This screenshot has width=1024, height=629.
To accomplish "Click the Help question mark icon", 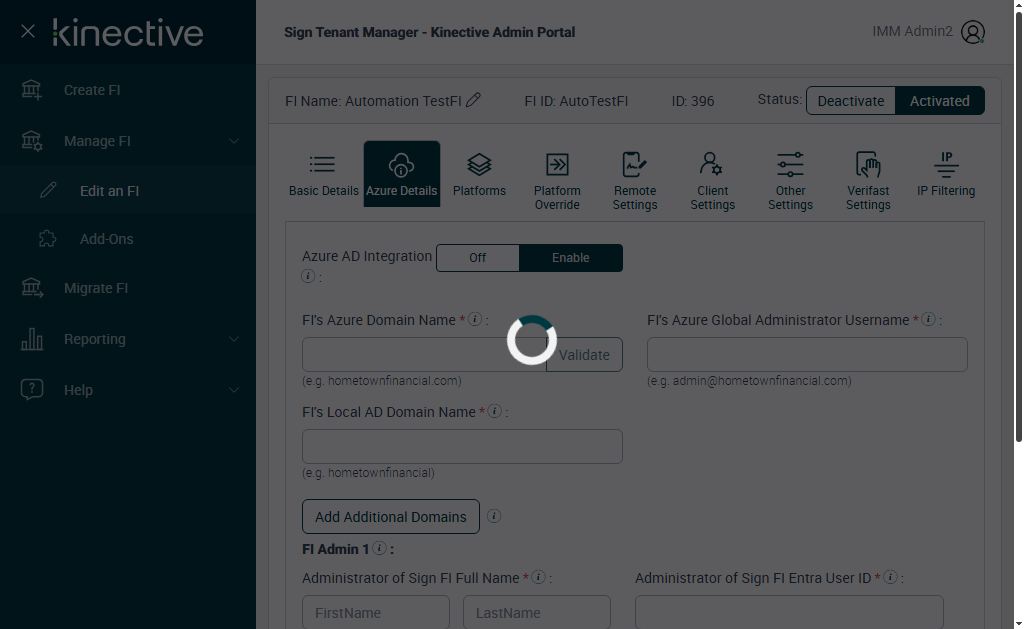I will point(31,389).
